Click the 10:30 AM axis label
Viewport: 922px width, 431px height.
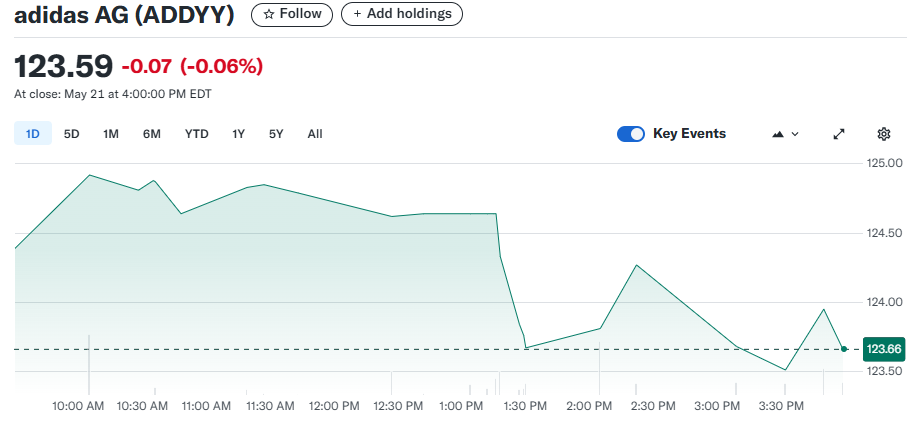pos(142,406)
